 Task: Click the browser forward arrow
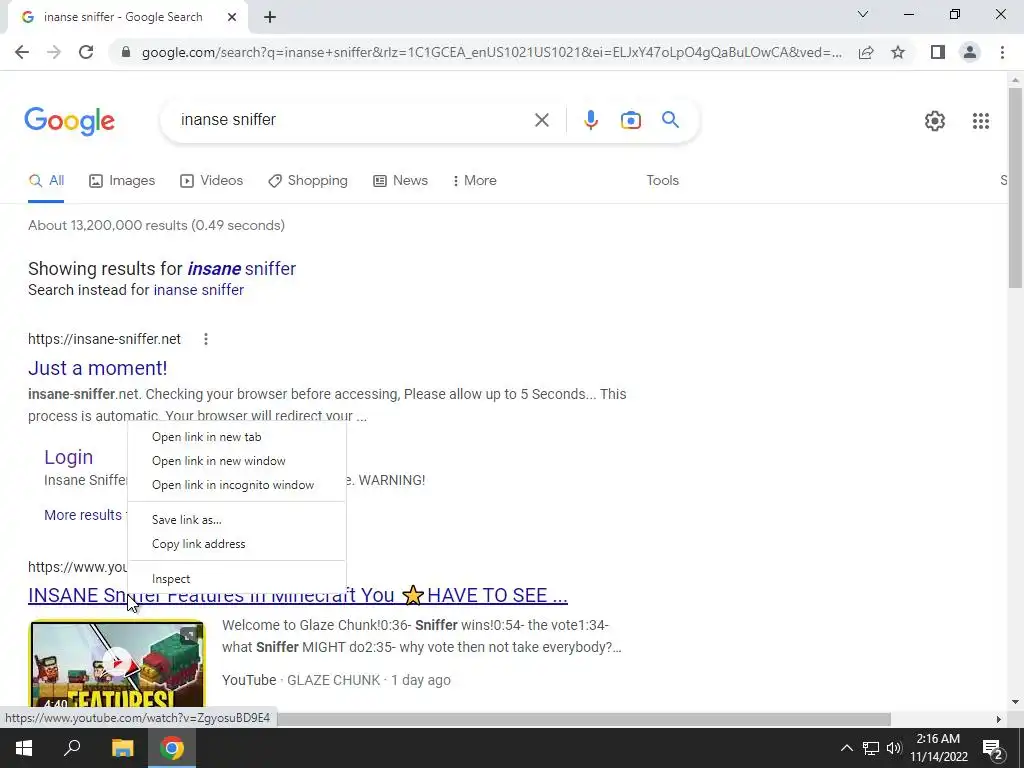coord(54,52)
